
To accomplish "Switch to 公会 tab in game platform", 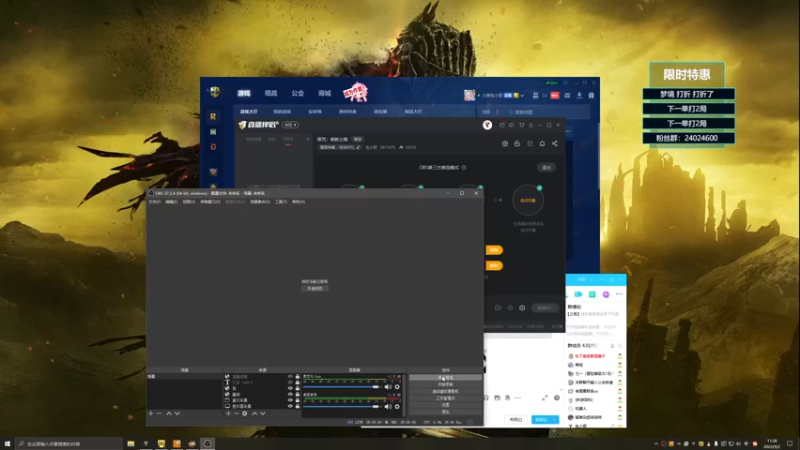I will (297, 93).
